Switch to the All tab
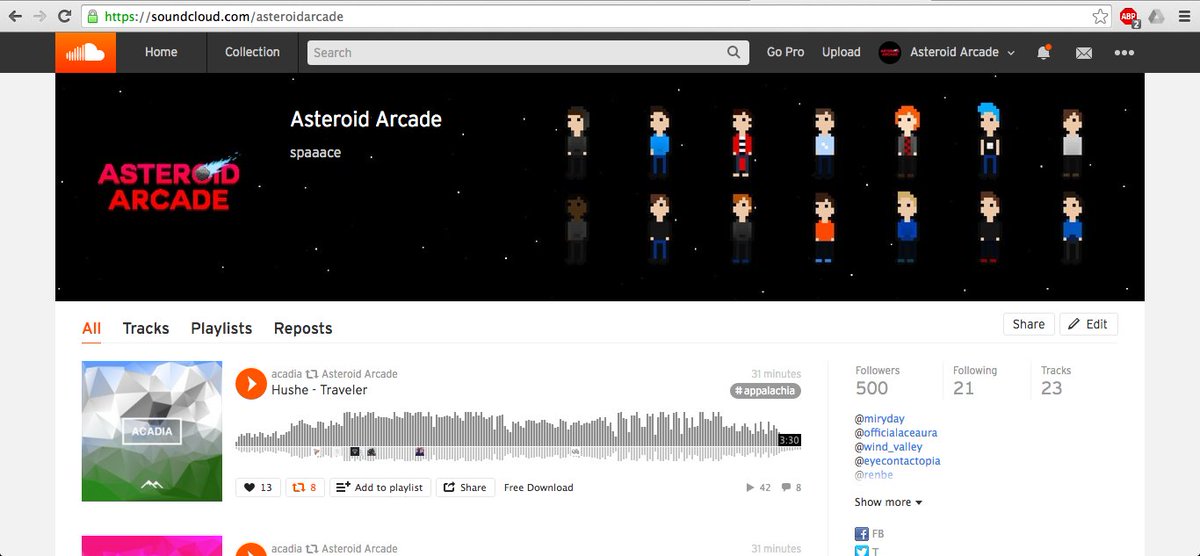This screenshot has height=556, width=1200. coord(92,328)
